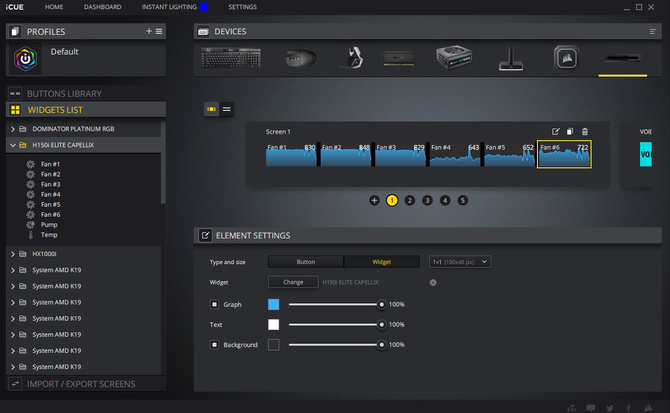Open Import / Export Screens
Viewport: 670px width, 413px height.
point(85,384)
